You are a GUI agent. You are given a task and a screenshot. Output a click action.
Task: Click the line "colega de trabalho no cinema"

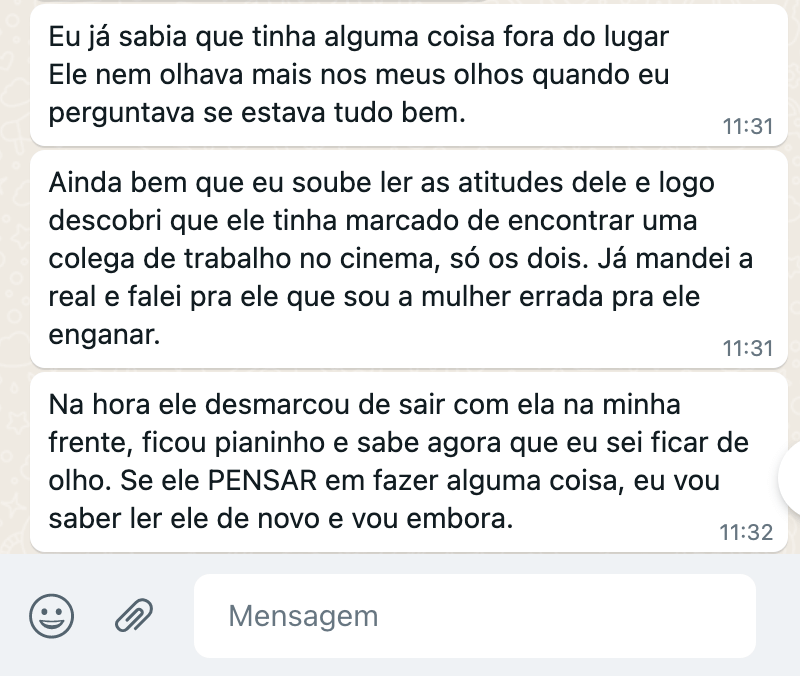click(x=401, y=259)
